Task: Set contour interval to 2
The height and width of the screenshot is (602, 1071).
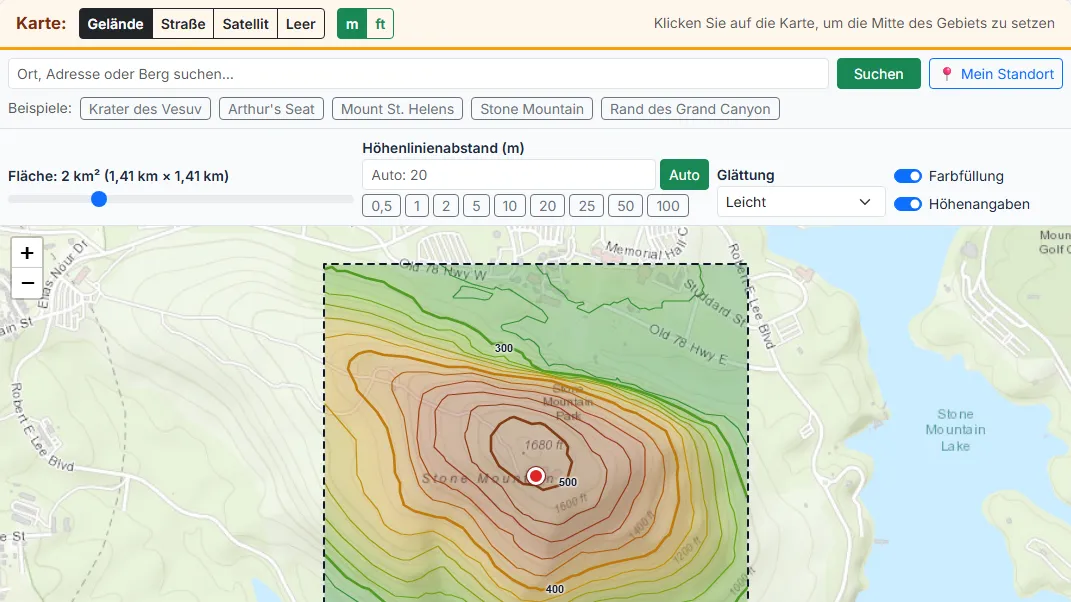Action: [x=446, y=206]
